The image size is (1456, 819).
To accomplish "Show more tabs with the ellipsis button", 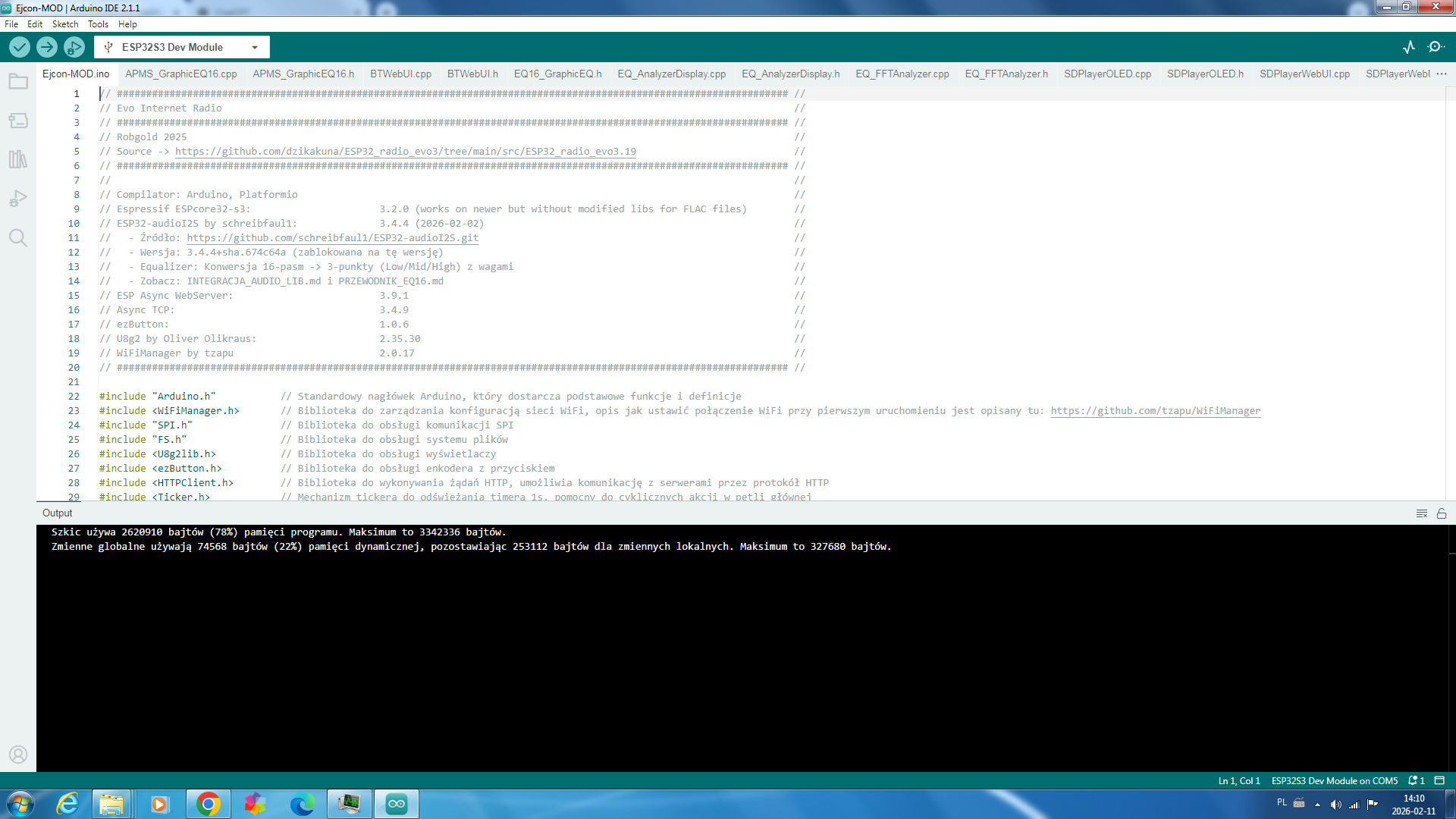I will (x=1442, y=74).
